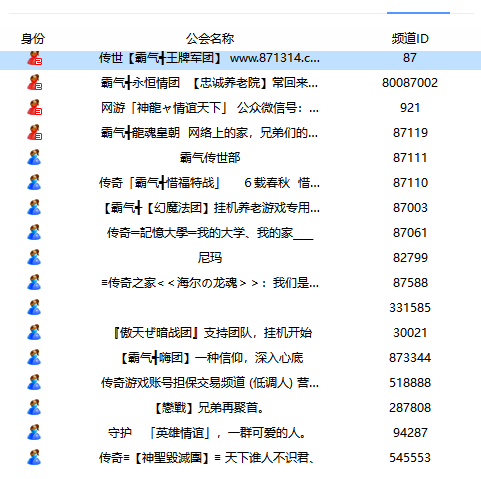Viewport: 481px width, 479px height.
Task: Sort by the 公会名称 column header
Action: pos(210,39)
